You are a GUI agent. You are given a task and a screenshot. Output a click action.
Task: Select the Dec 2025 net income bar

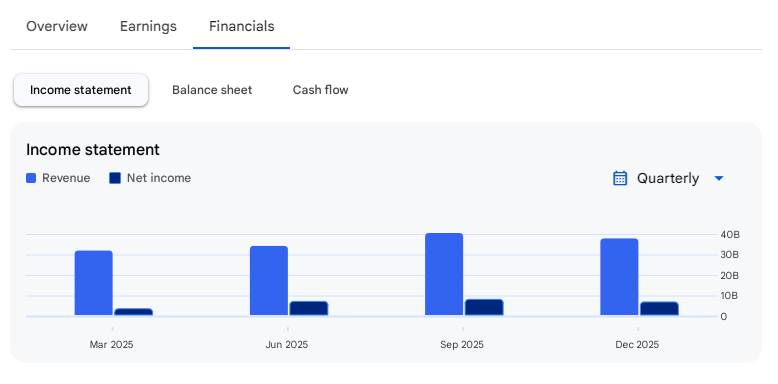659,308
